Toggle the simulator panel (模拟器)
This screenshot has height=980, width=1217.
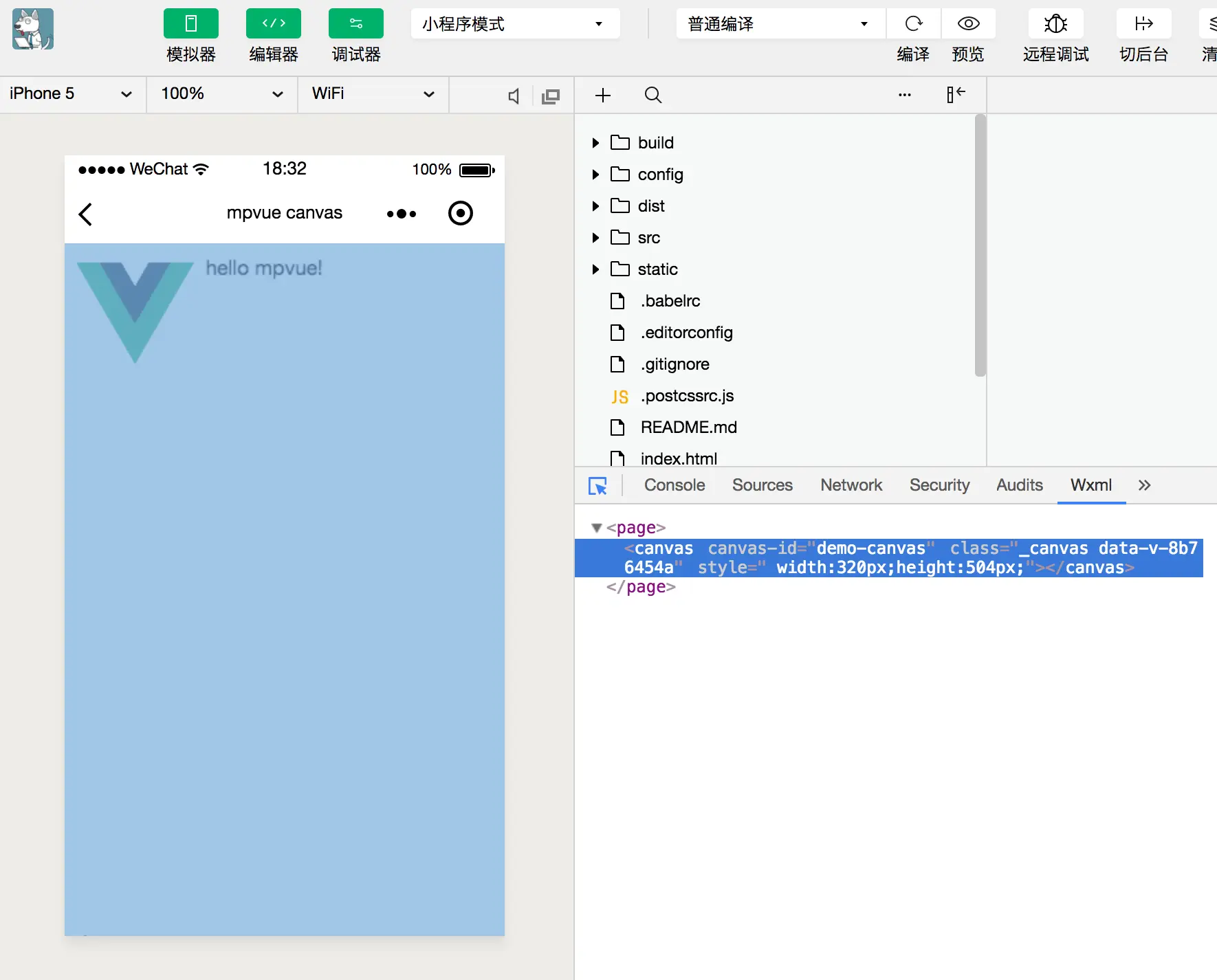(191, 24)
